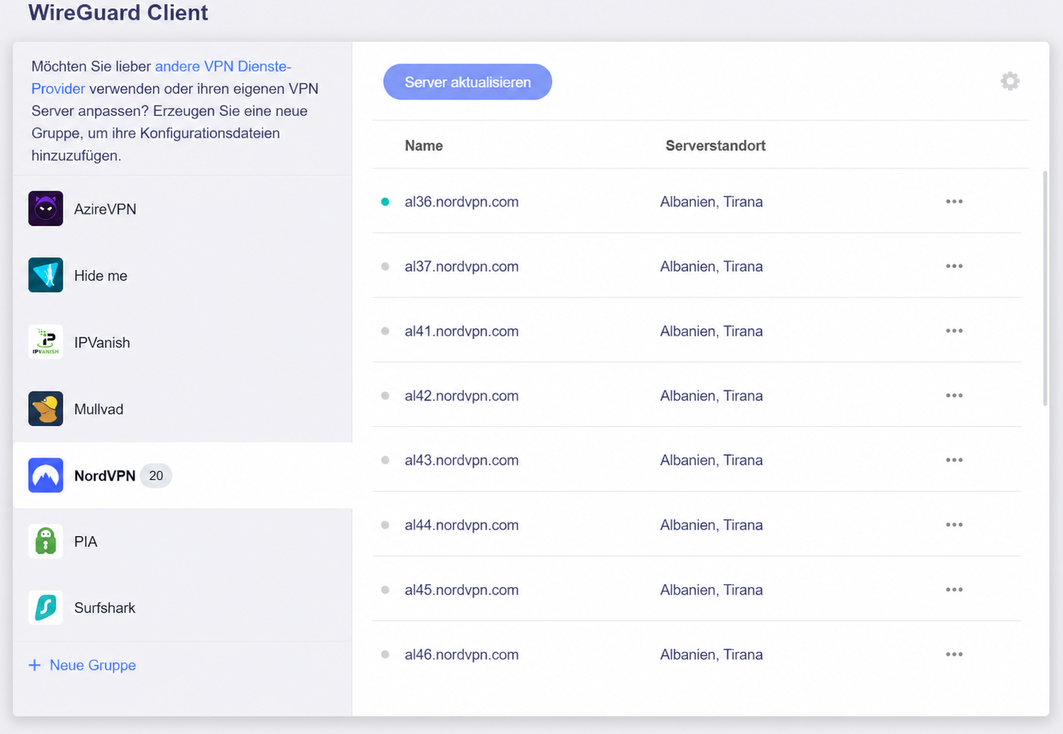This screenshot has width=1063, height=734.
Task: Open the three-dot menu for al45.nordvpn.com
Action: point(954,590)
